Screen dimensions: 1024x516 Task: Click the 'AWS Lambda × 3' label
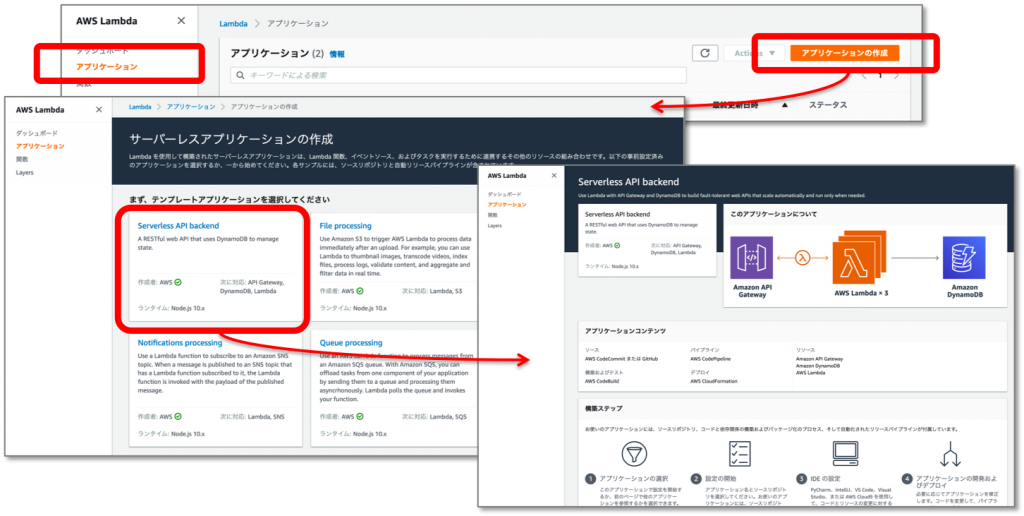(861, 293)
